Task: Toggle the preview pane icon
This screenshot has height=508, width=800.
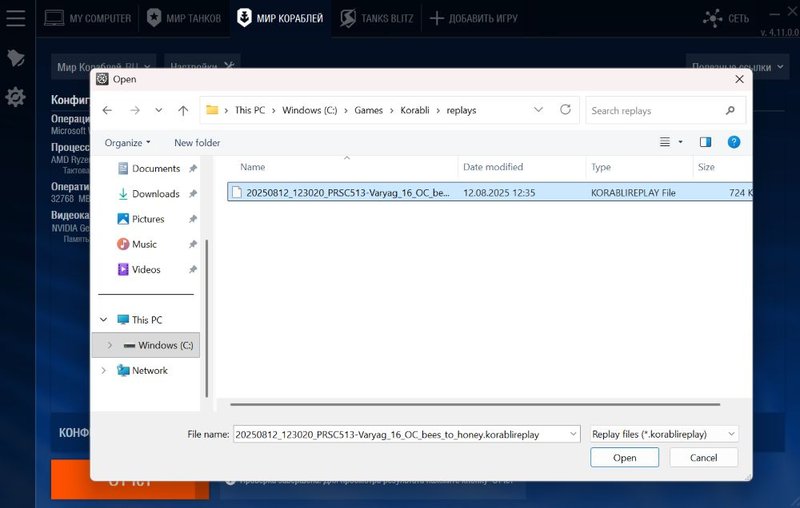Action: point(705,142)
